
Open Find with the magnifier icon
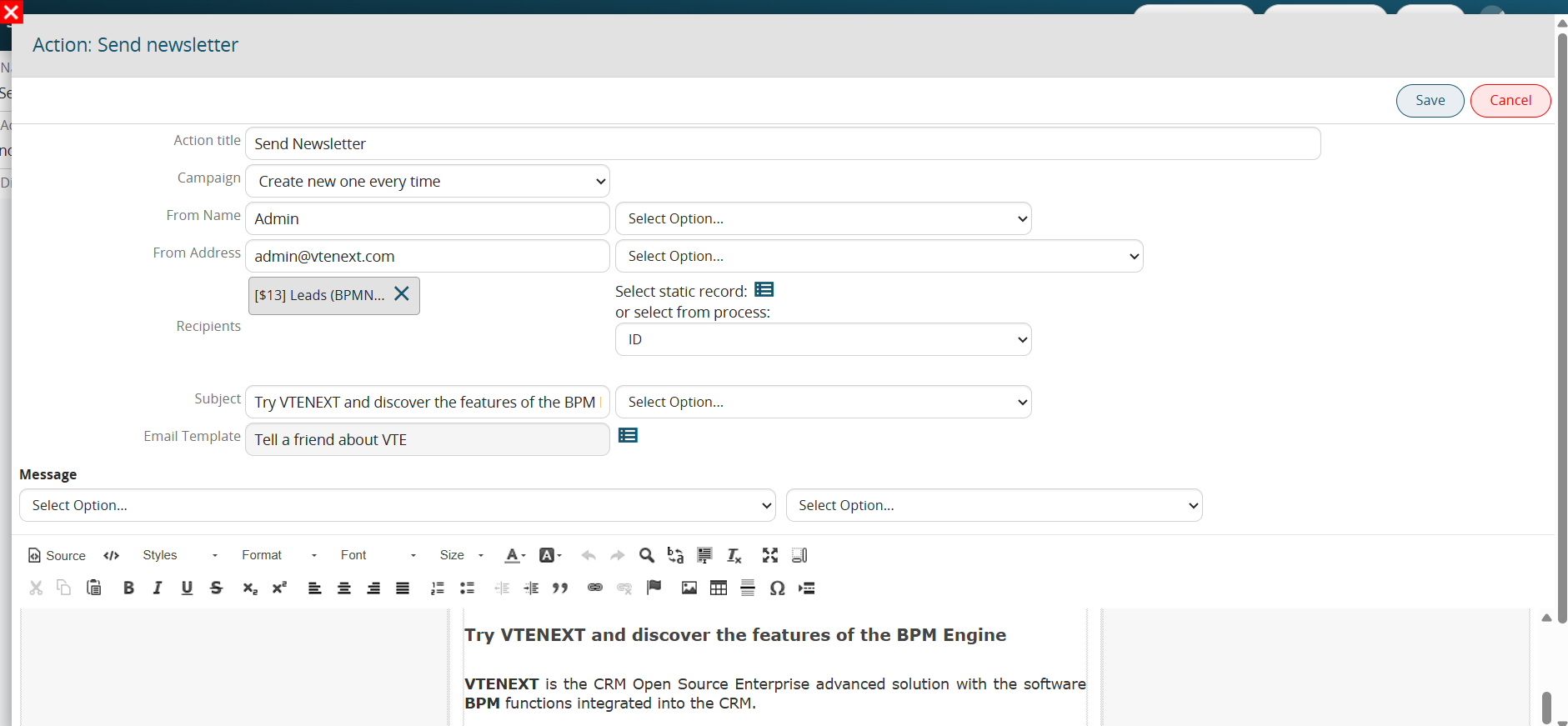[647, 555]
